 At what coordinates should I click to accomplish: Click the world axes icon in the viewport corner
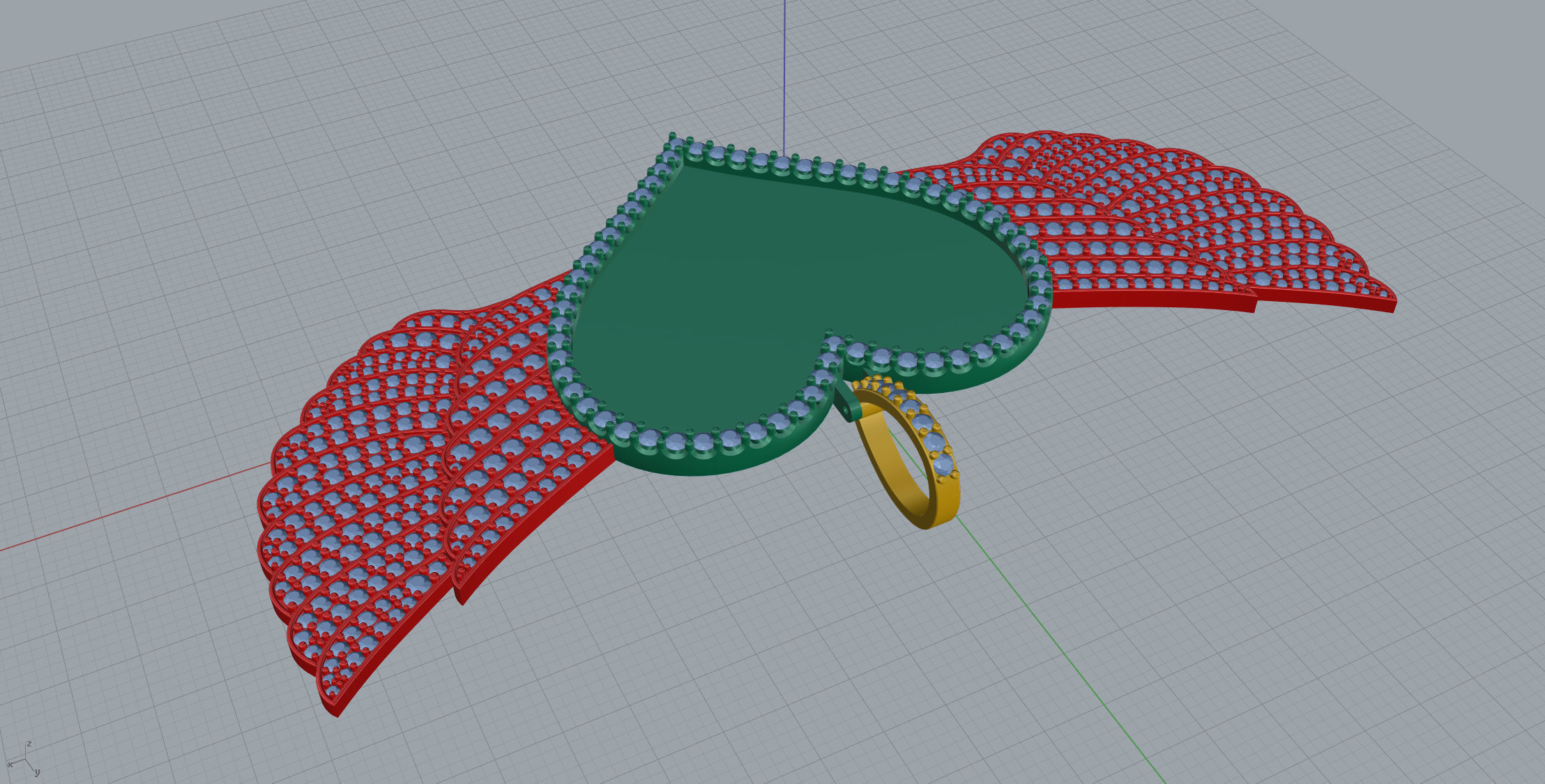pyautogui.click(x=24, y=760)
